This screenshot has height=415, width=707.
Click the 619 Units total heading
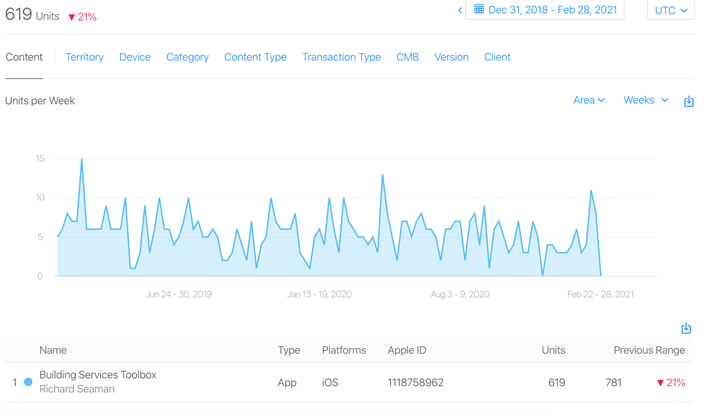(x=32, y=14)
